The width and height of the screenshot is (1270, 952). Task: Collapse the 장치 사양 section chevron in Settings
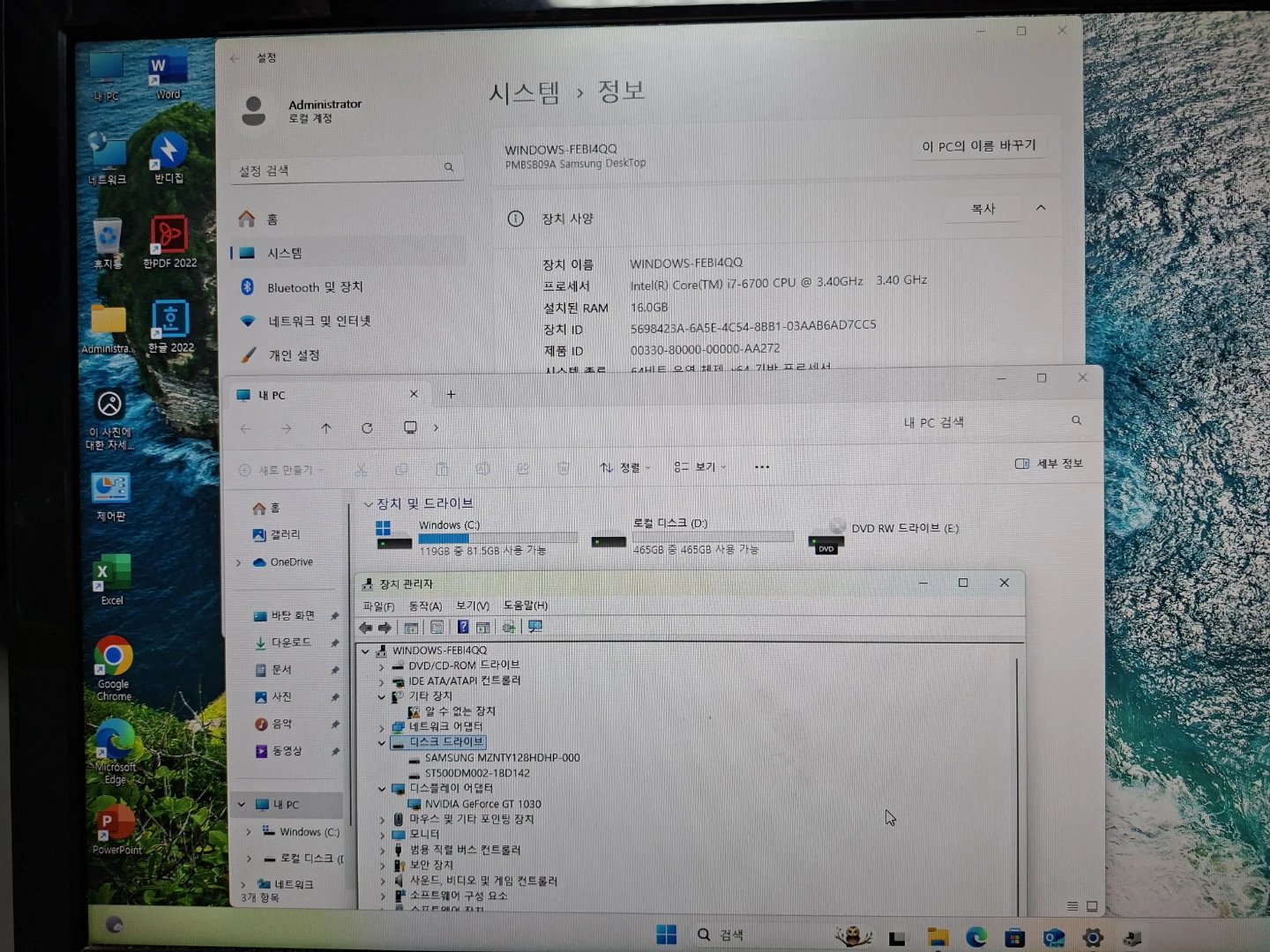tap(1041, 208)
